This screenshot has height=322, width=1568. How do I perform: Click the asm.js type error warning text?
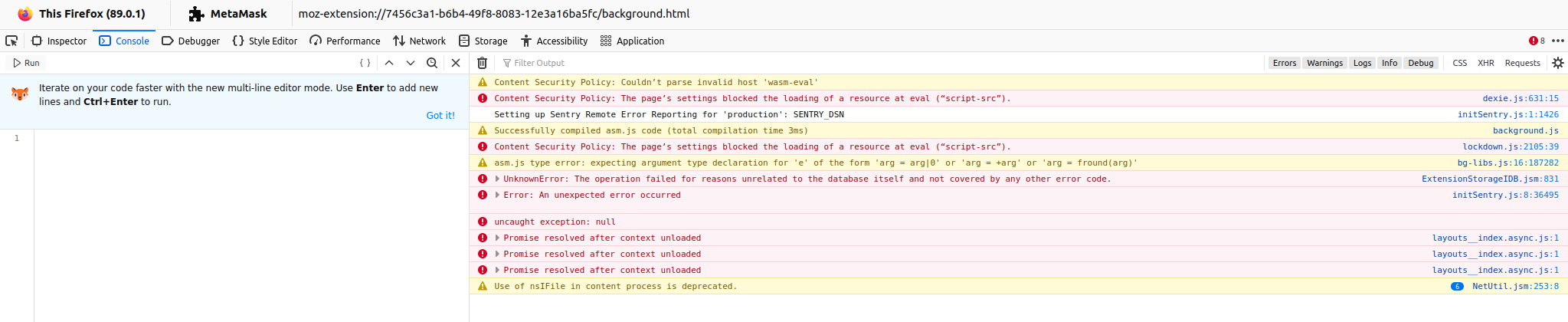coord(816,163)
